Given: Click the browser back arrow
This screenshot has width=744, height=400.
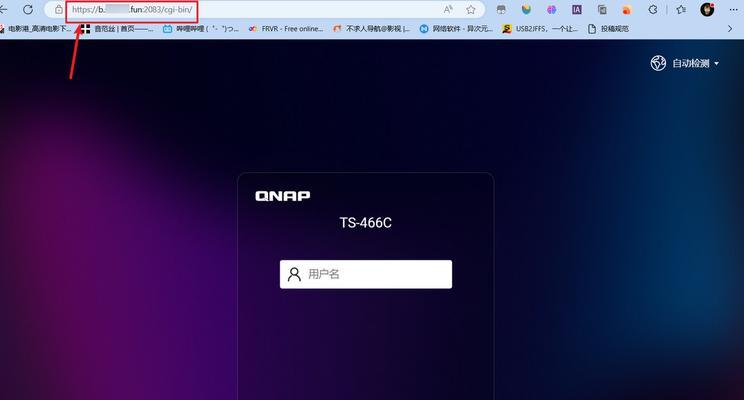Looking at the screenshot, I should [x=3, y=9].
